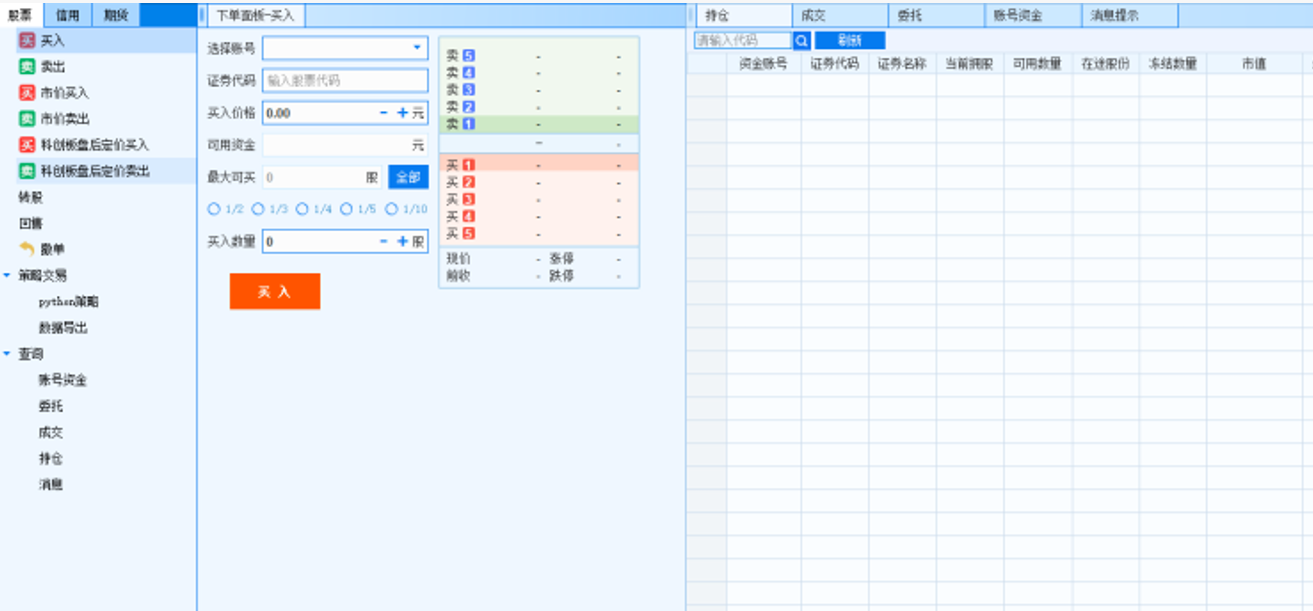Click the plus icon in 买入价格 field

402,113
